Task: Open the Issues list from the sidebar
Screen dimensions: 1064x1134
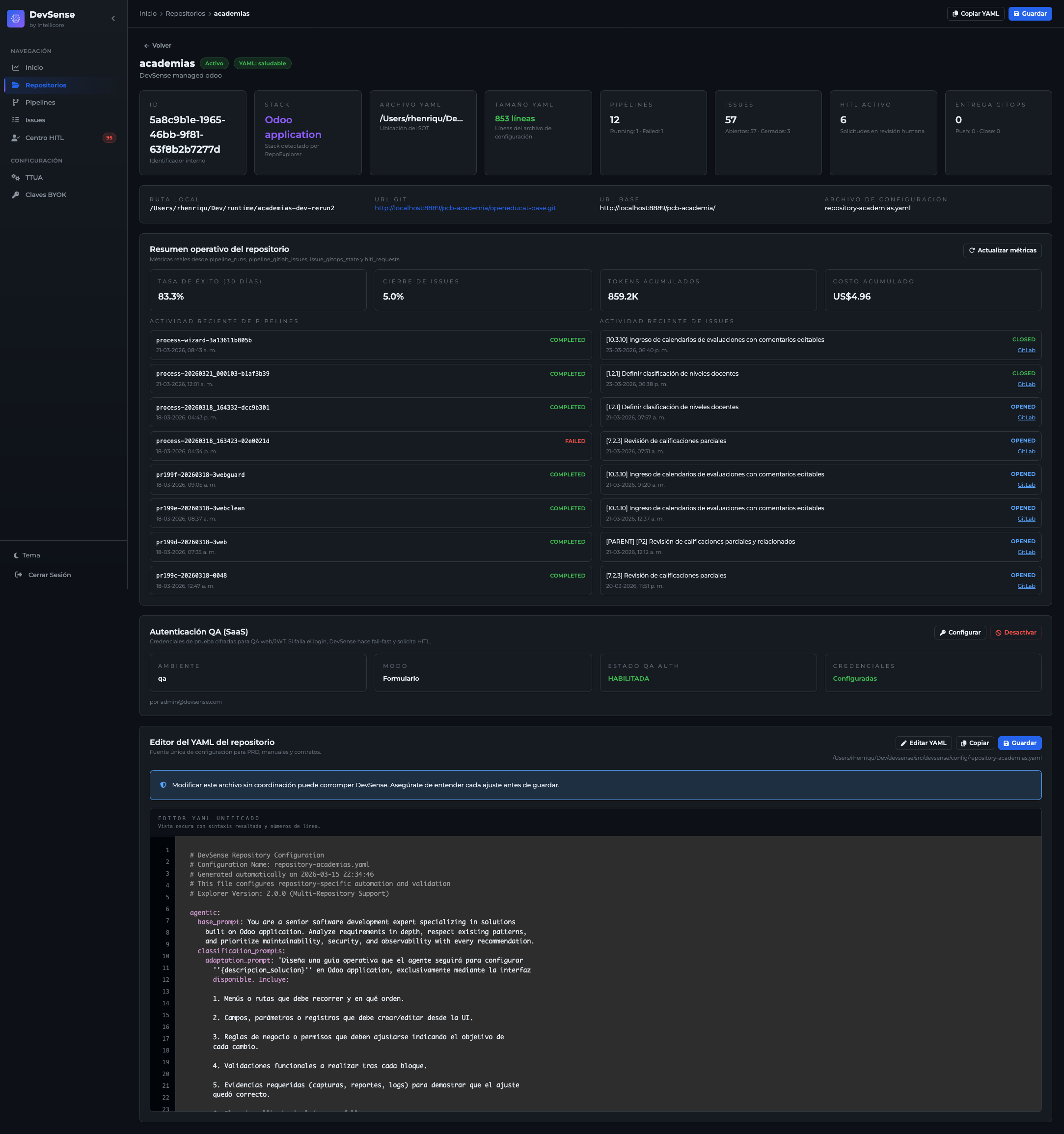Action: 35,120
